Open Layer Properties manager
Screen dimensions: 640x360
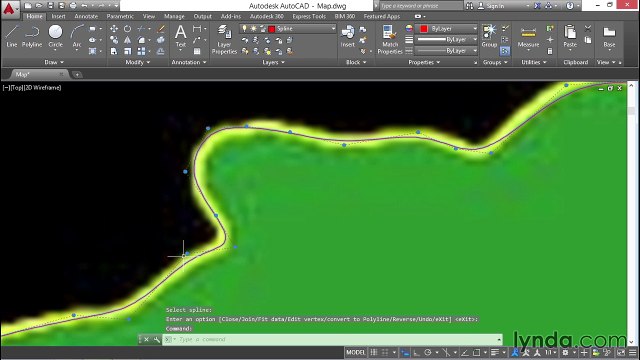click(224, 40)
